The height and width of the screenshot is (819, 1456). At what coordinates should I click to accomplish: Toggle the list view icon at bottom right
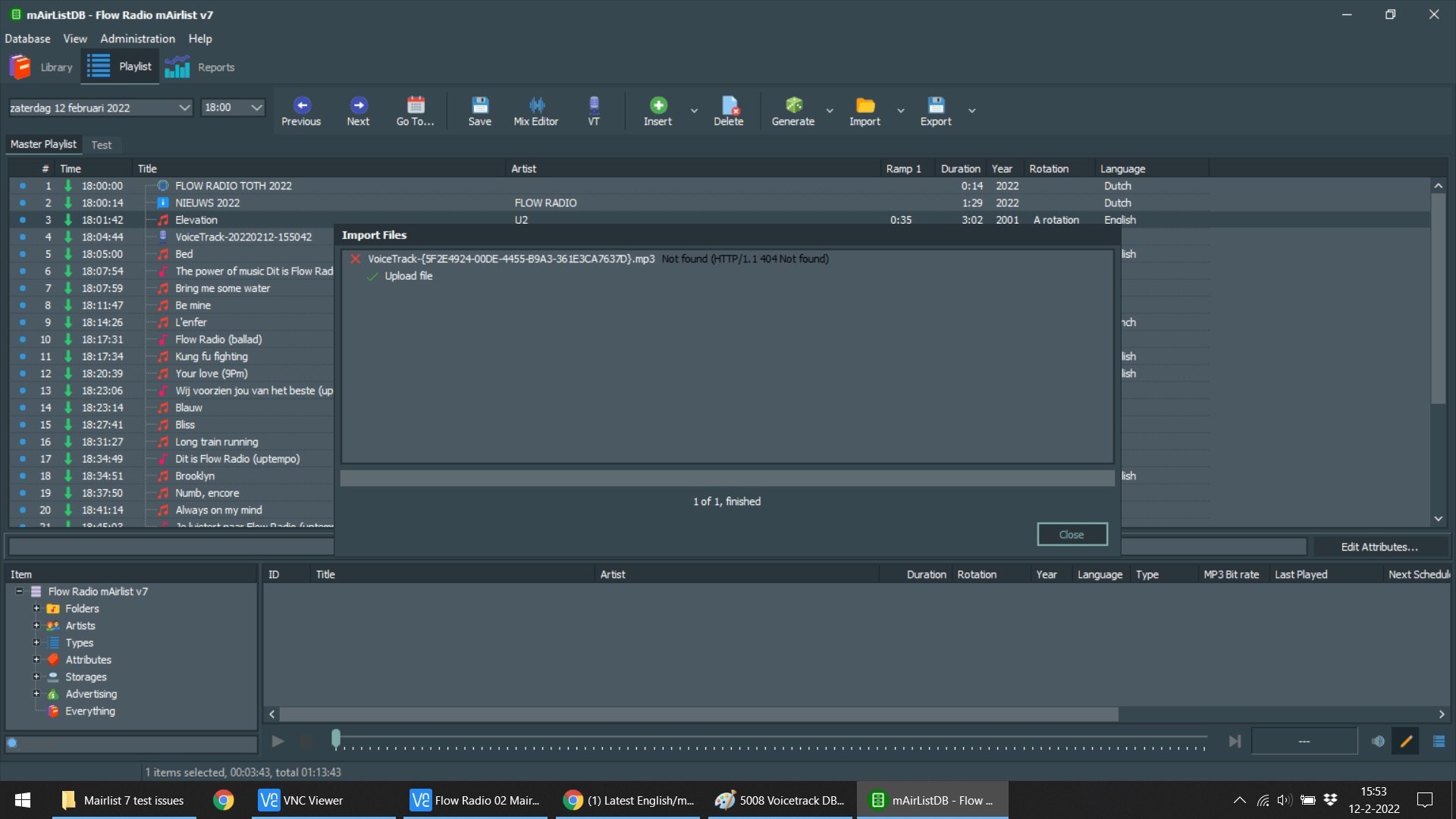point(1439,742)
